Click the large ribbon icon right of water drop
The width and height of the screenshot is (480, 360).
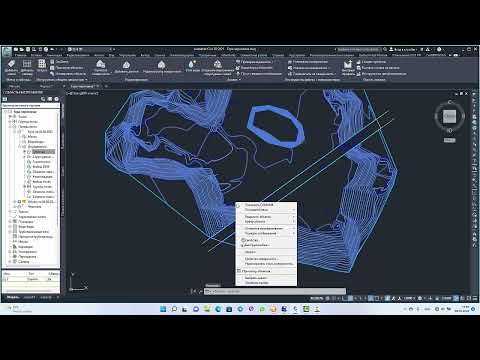click(218, 64)
